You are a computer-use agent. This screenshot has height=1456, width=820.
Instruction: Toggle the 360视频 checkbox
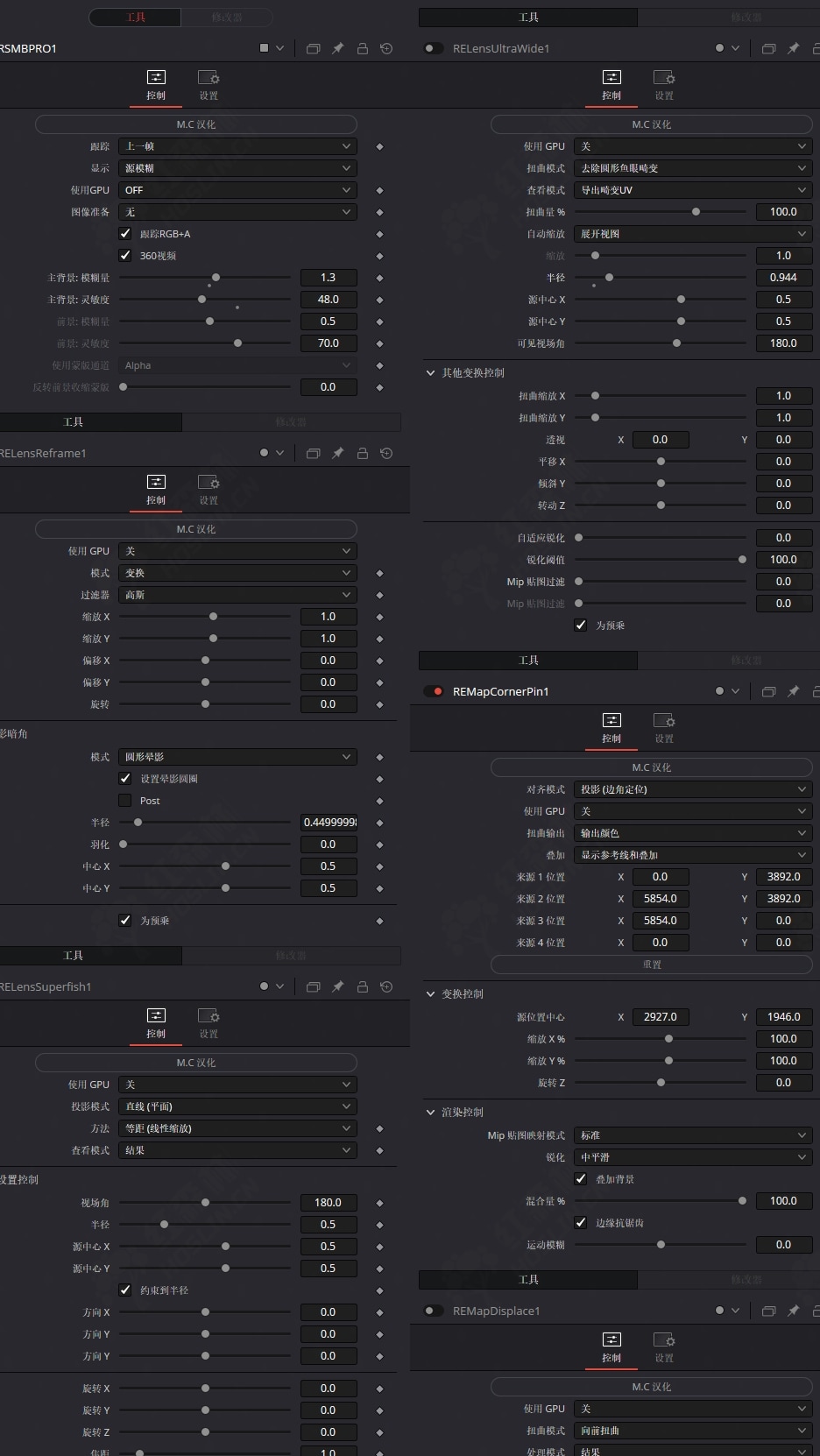point(125,256)
